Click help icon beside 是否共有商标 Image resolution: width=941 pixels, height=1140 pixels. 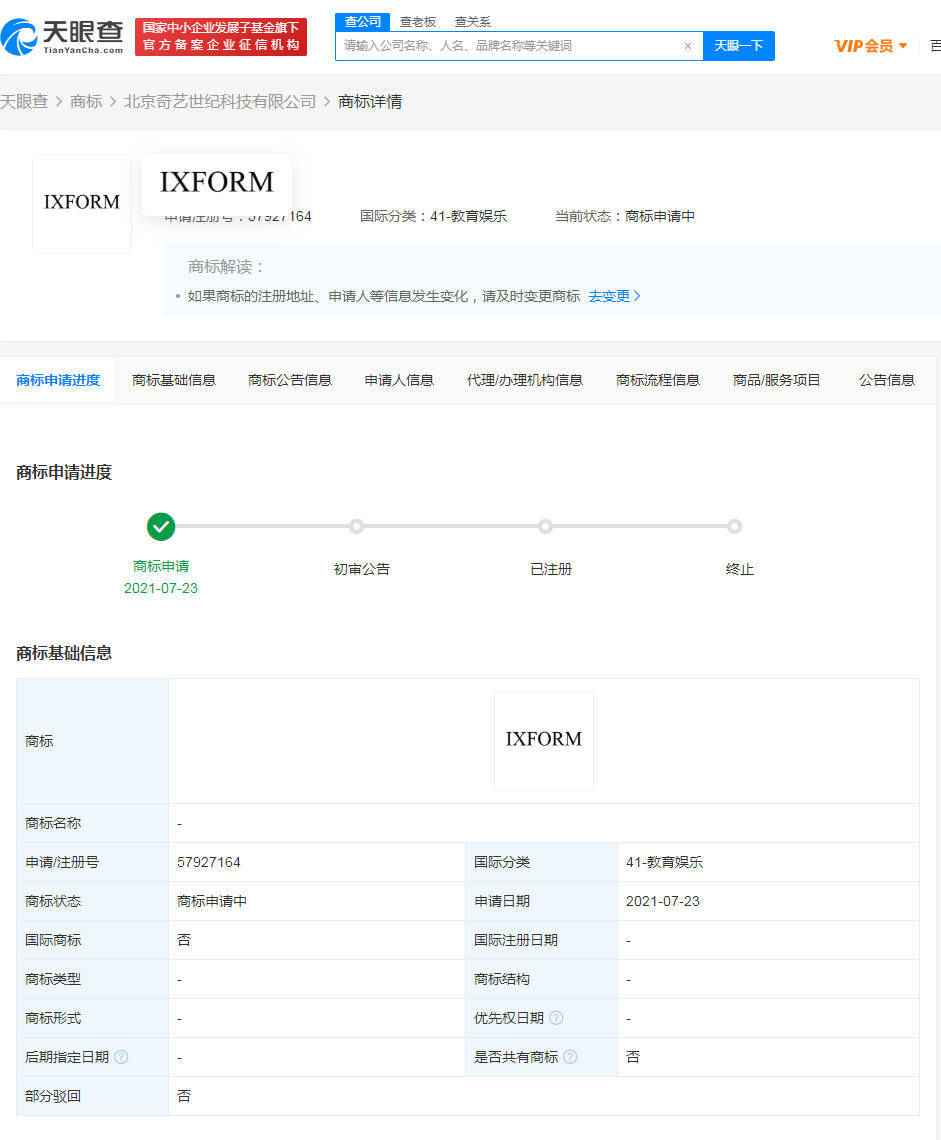tap(570, 1056)
